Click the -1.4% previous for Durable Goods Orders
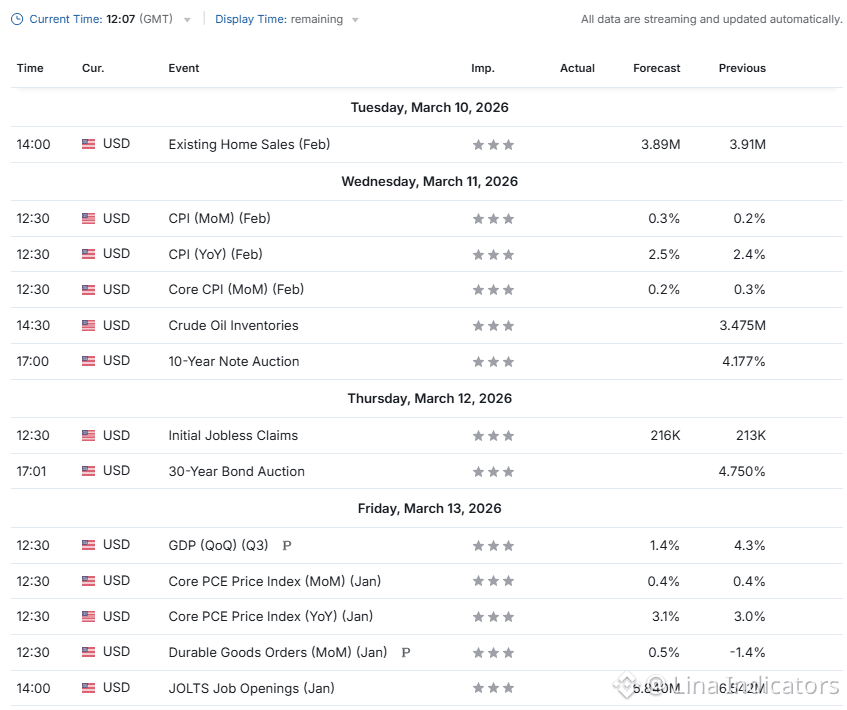Screen dimensions: 847x710 point(747,652)
